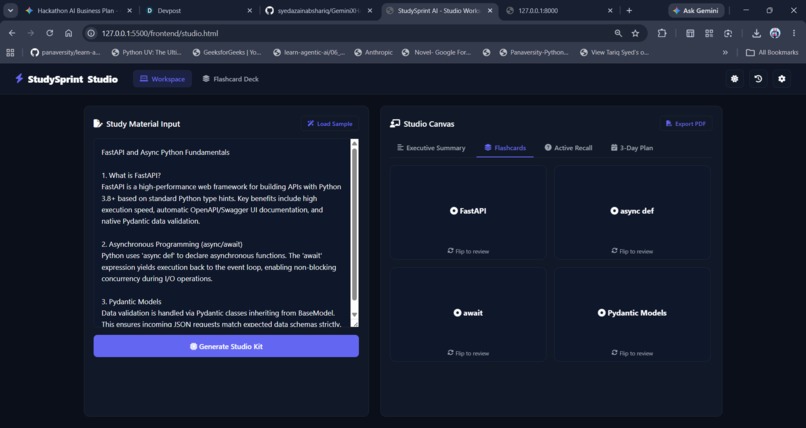The height and width of the screenshot is (428, 806).
Task: Open the browser extensions puzzle icon
Action: 662,33
